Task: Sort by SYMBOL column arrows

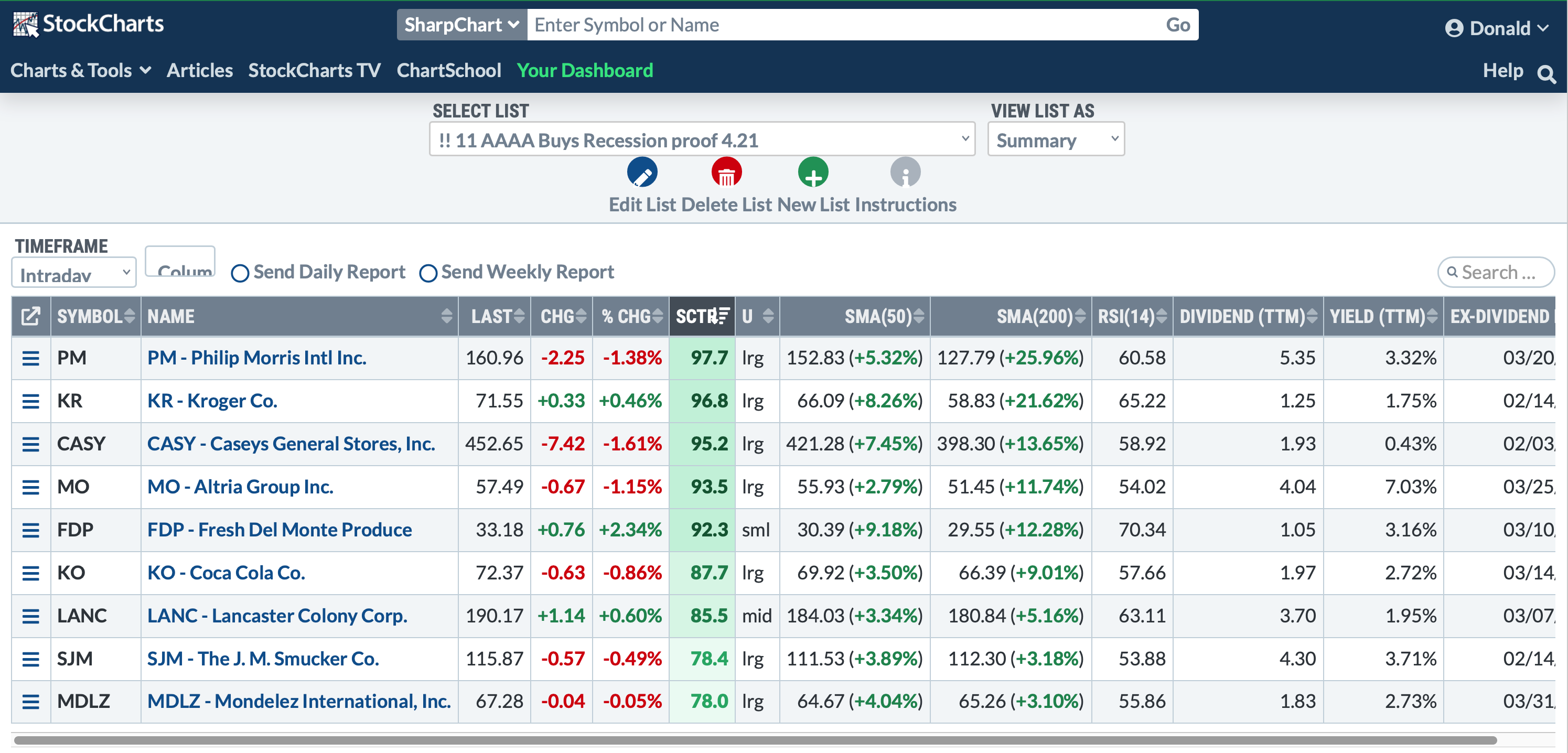Action: [129, 316]
